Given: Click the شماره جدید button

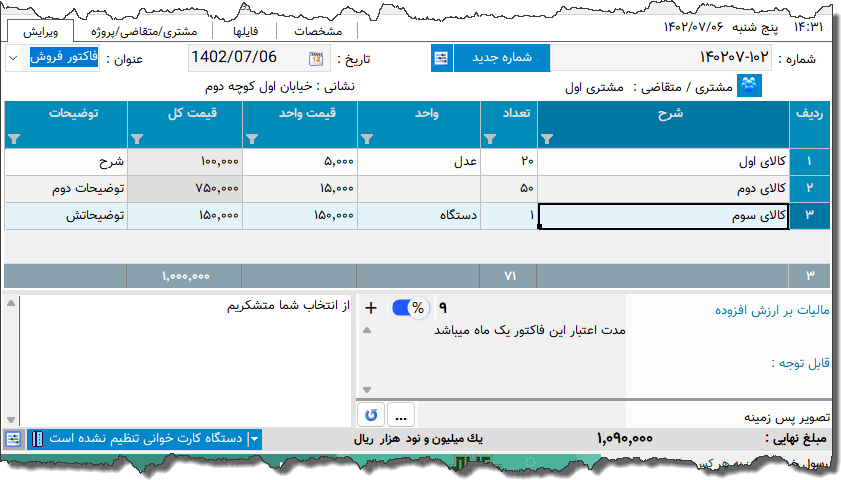Looking at the screenshot, I should pyautogui.click(x=501, y=58).
